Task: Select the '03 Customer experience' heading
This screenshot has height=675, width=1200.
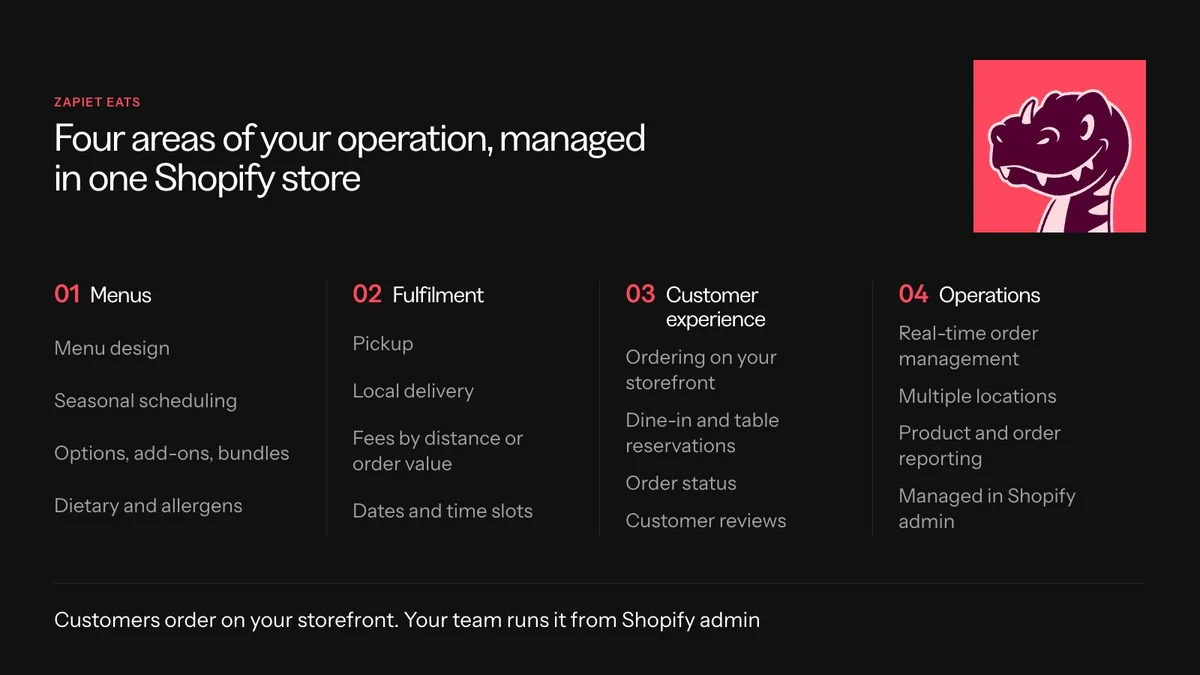Action: point(696,306)
